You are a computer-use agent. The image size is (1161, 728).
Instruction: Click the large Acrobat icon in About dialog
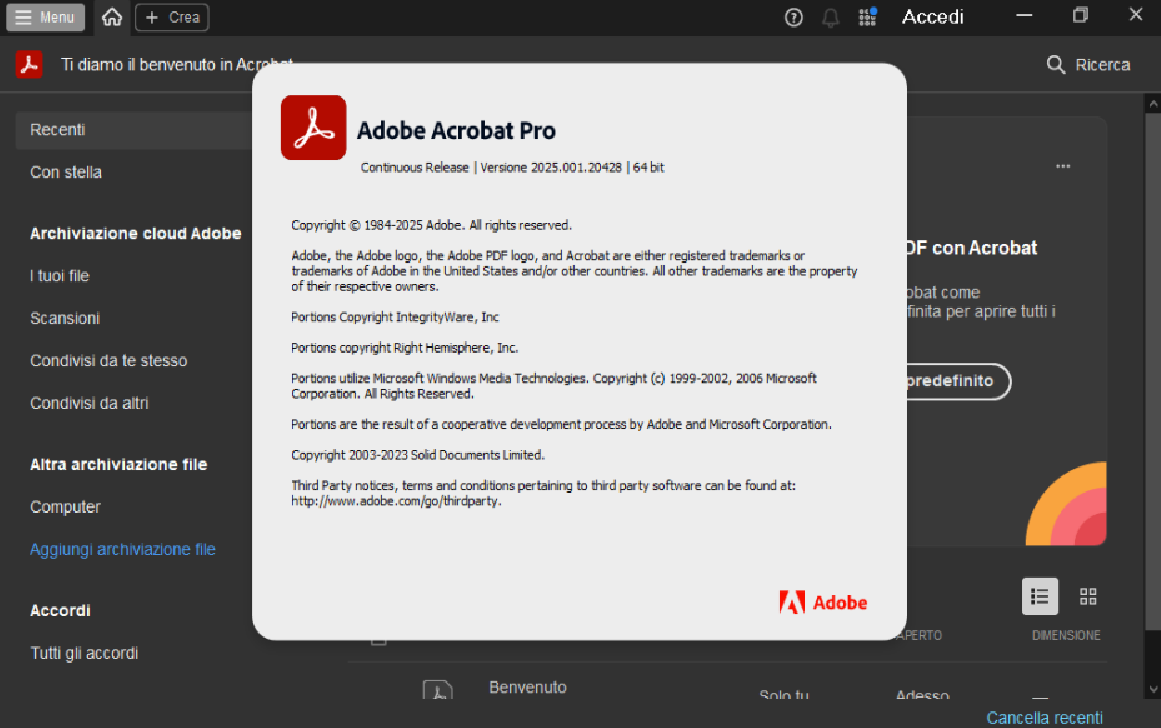click(x=313, y=127)
